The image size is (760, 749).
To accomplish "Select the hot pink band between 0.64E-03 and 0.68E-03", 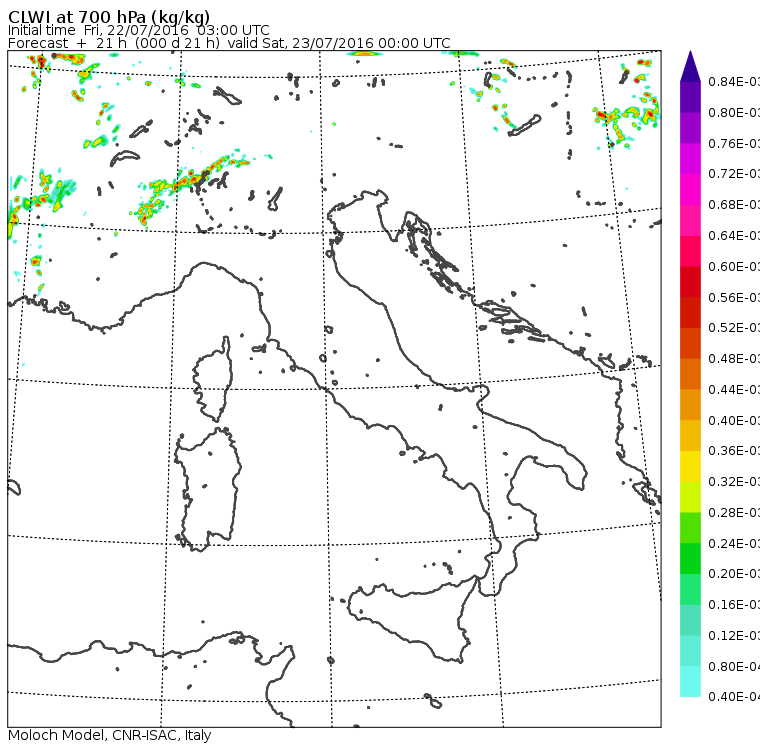I will tap(690, 220).
